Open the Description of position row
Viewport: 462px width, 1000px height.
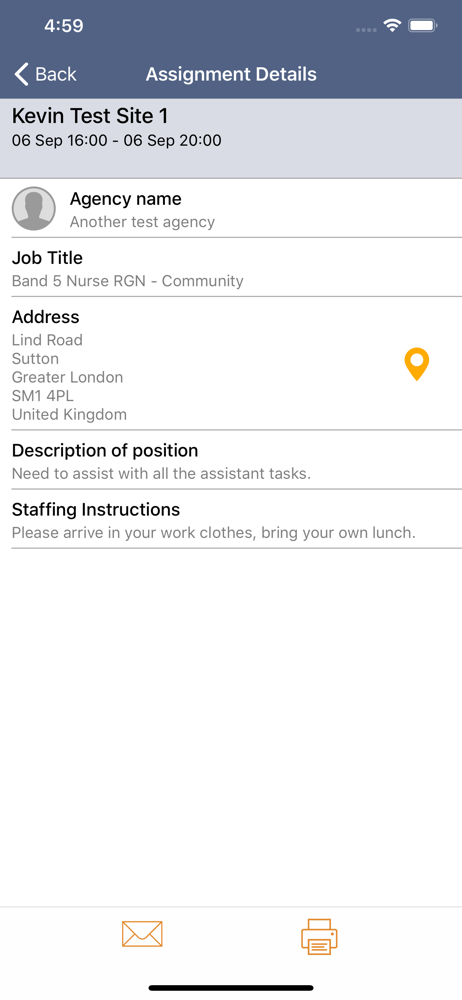click(x=231, y=460)
